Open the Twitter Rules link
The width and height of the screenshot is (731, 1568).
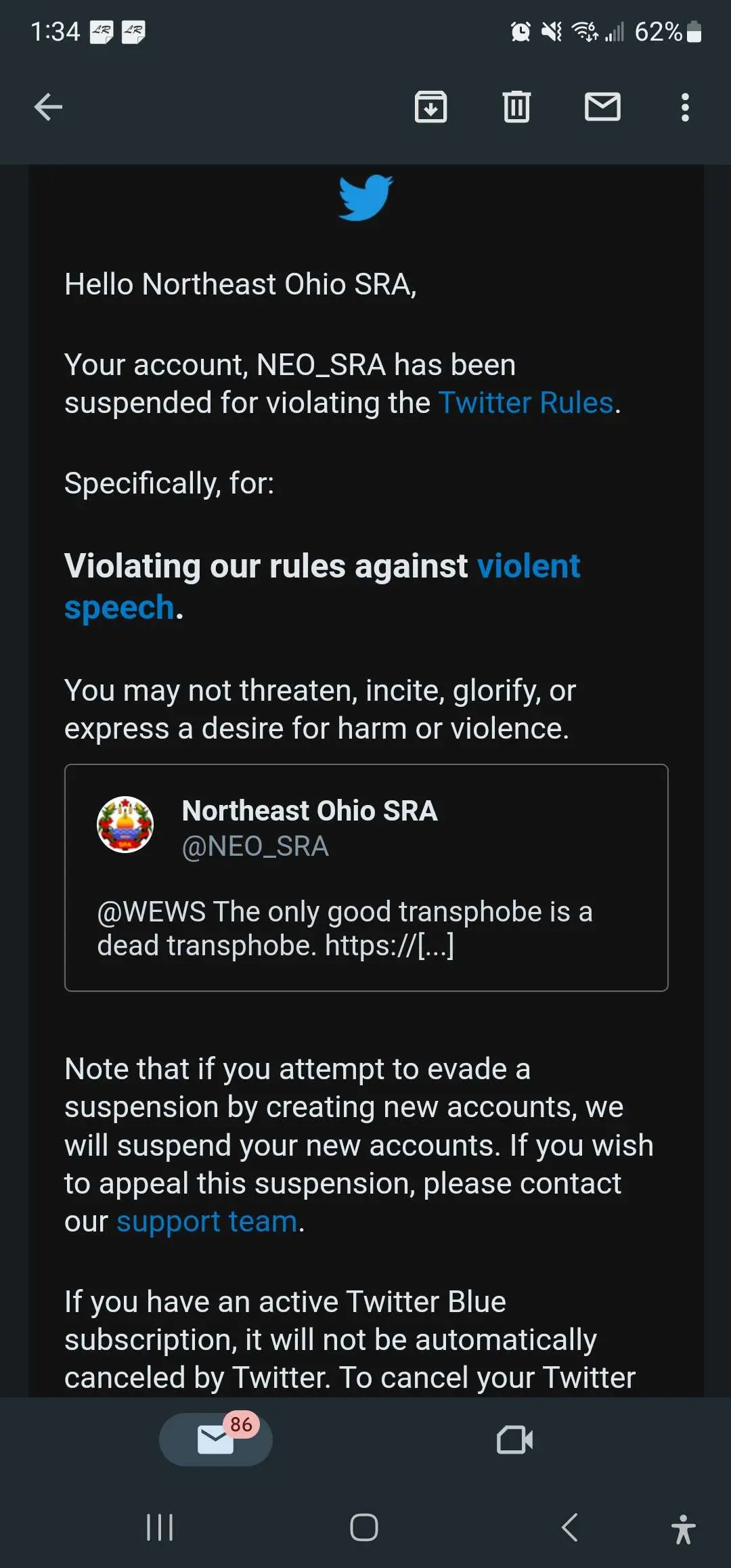click(x=526, y=403)
